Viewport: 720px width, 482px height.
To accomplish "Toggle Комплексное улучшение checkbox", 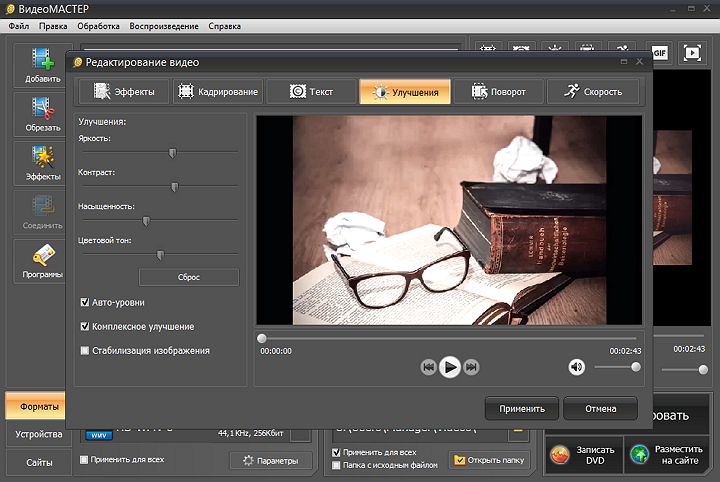I will coord(84,326).
